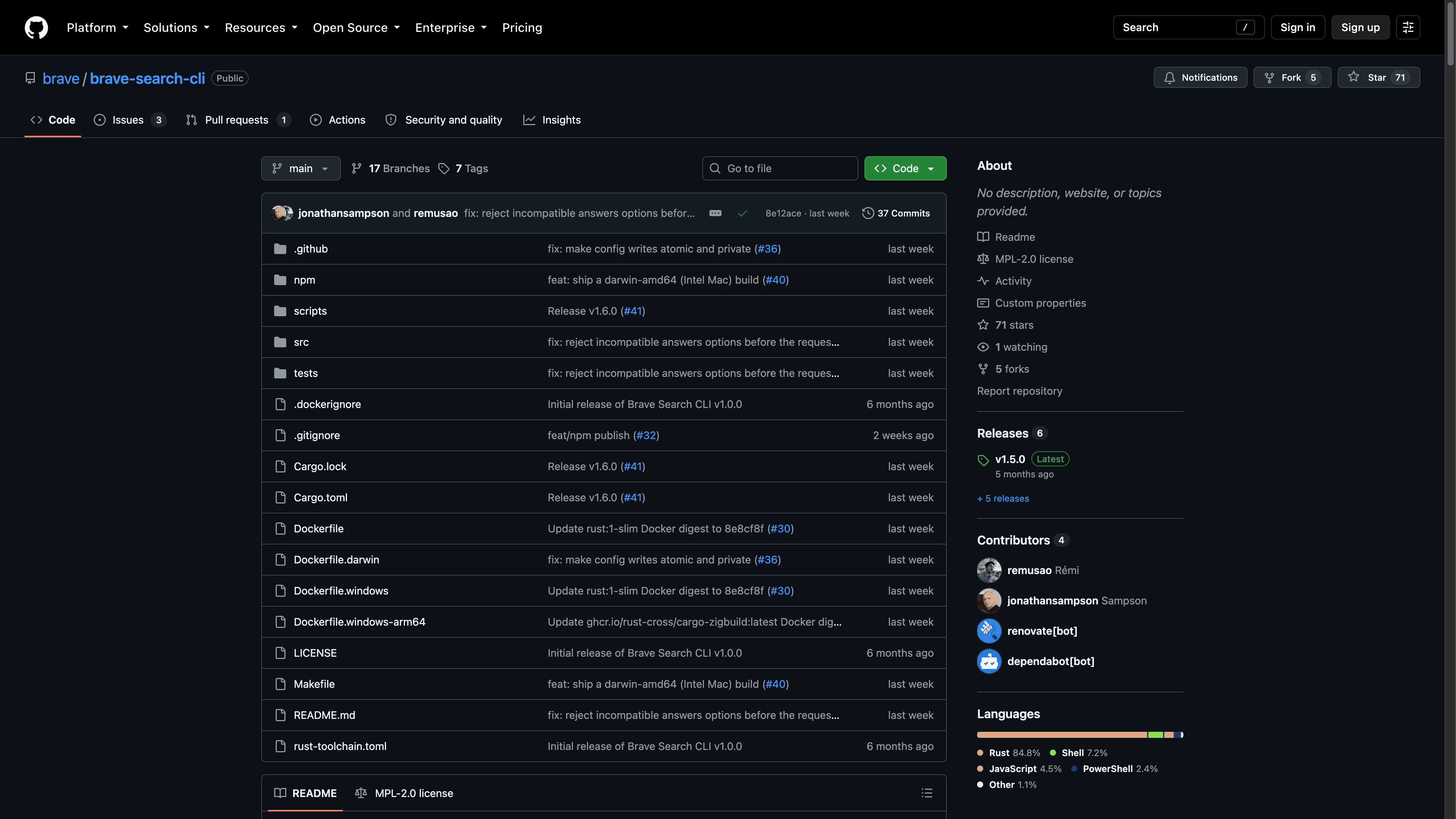Expand commit message with the ellipsis button
Viewport: 1456px width, 819px height.
(715, 213)
